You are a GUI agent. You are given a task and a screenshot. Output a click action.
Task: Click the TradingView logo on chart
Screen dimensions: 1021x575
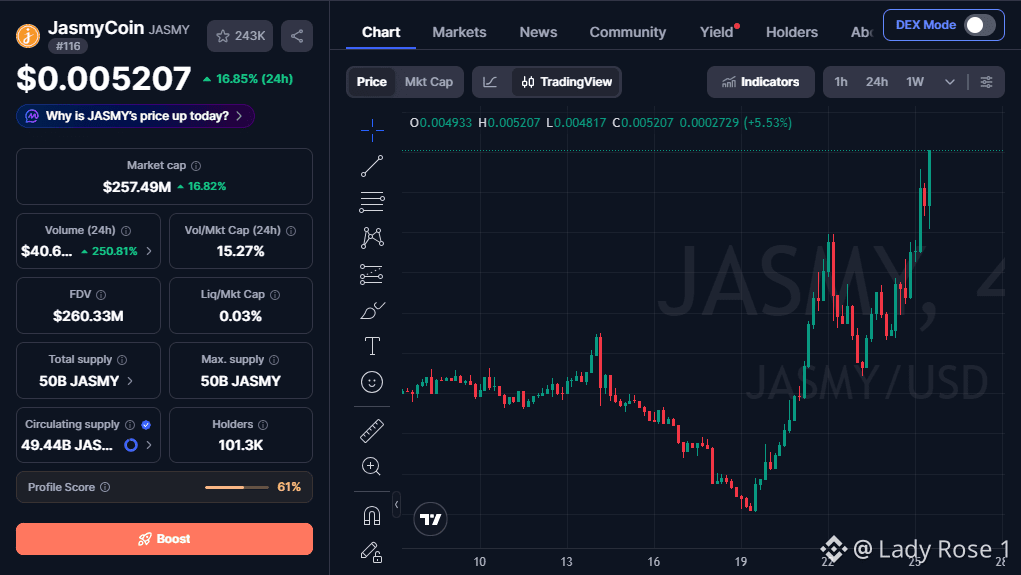pos(430,519)
